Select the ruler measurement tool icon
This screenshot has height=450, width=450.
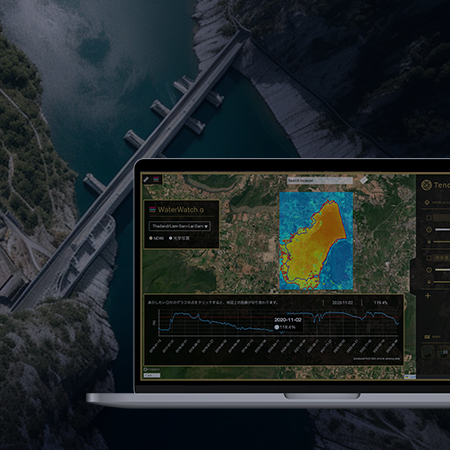coord(146,180)
